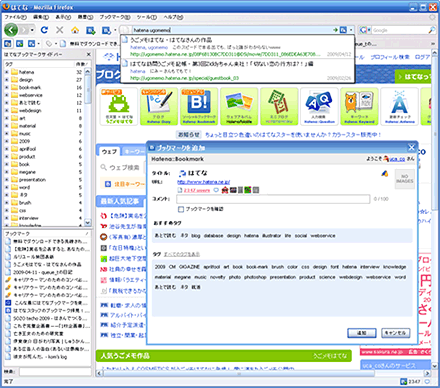This screenshot has height=388, width=440.
Task: Click the comment input field
Action: tap(273, 199)
